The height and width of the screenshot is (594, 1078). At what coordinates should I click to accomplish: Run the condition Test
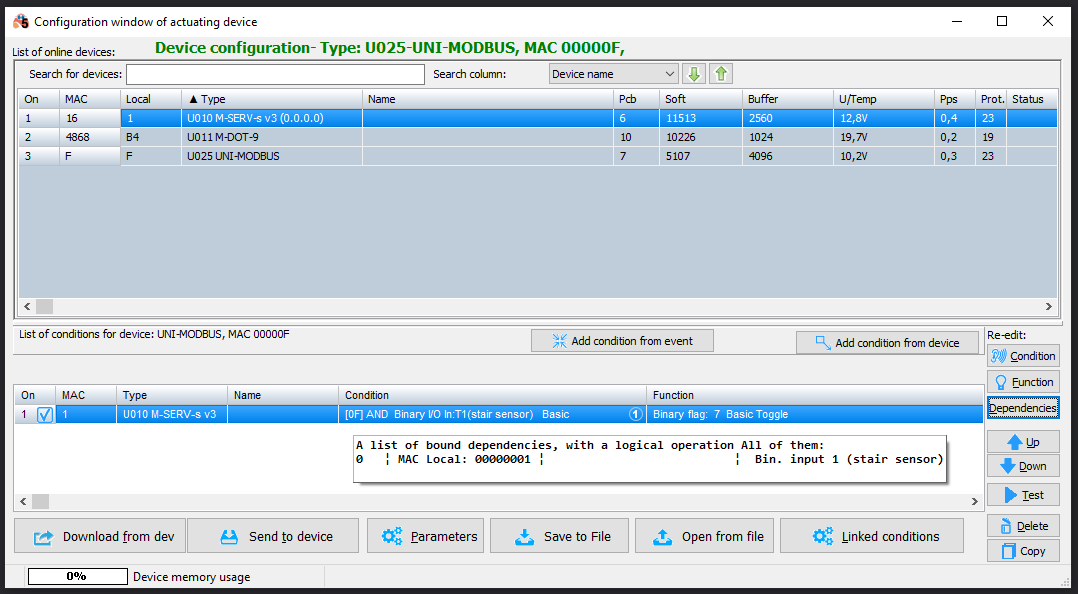(1023, 495)
